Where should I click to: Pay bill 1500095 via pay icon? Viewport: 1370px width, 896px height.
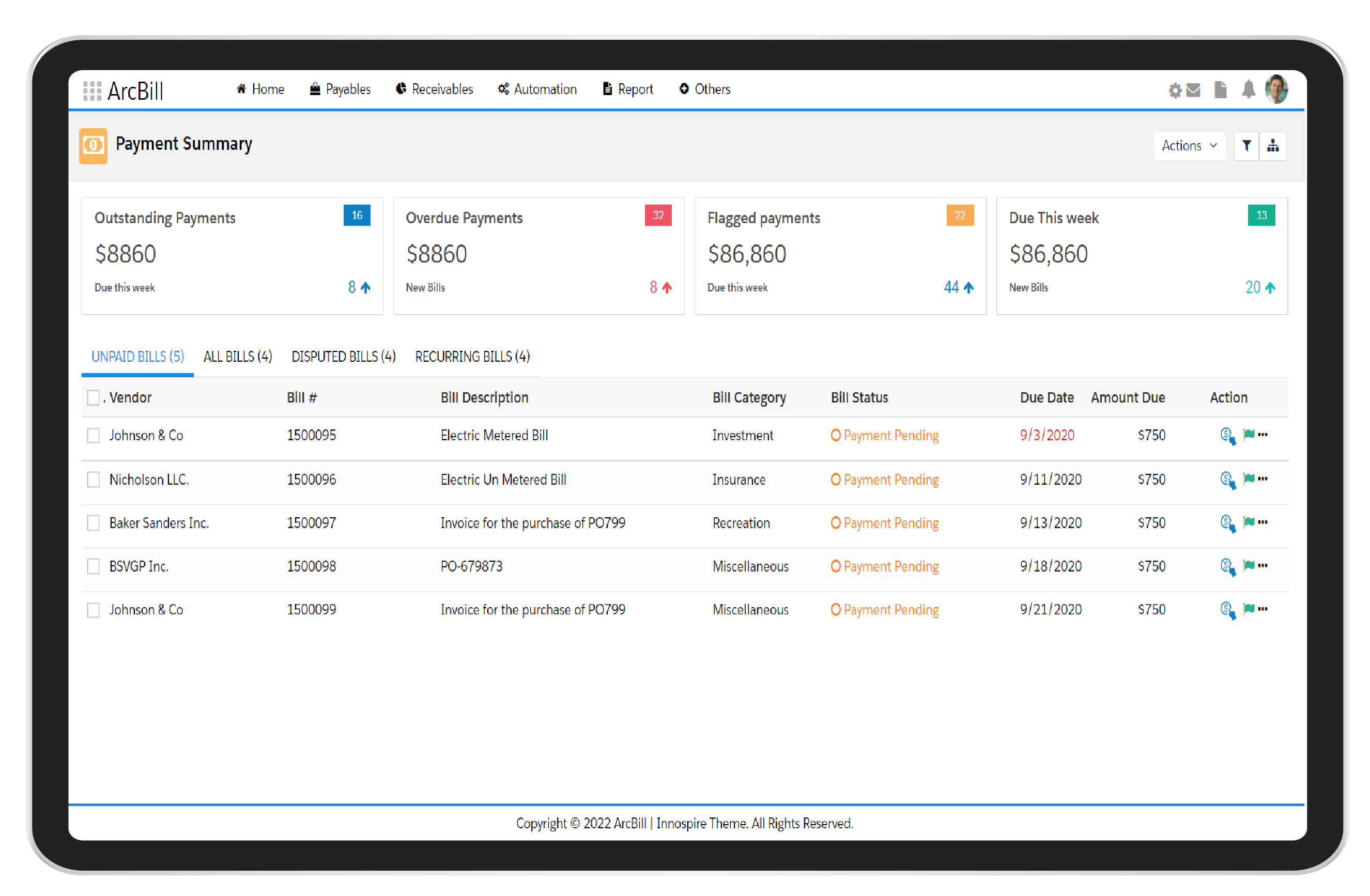(1227, 436)
